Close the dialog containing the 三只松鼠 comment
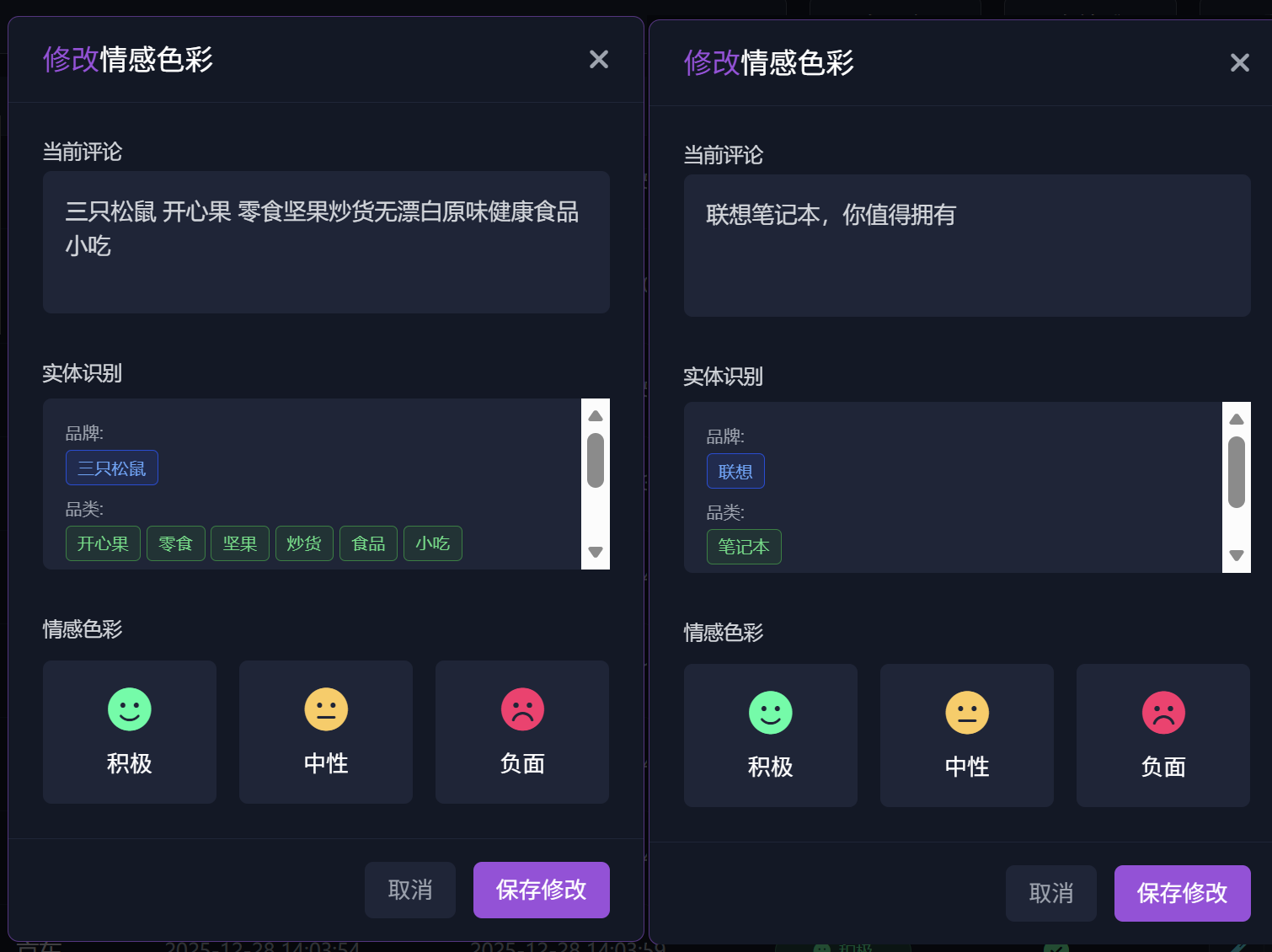Image resolution: width=1272 pixels, height=952 pixels. 599,59
